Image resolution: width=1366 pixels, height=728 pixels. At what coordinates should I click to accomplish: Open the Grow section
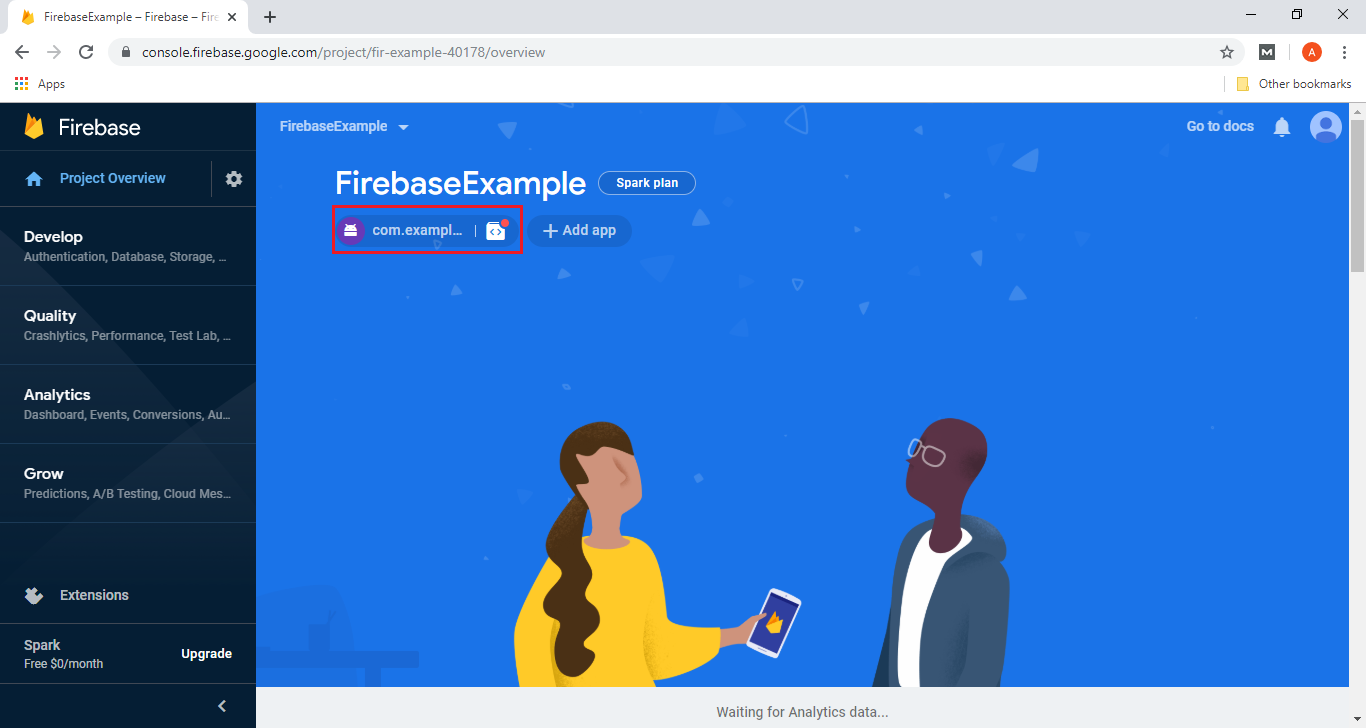tap(128, 483)
